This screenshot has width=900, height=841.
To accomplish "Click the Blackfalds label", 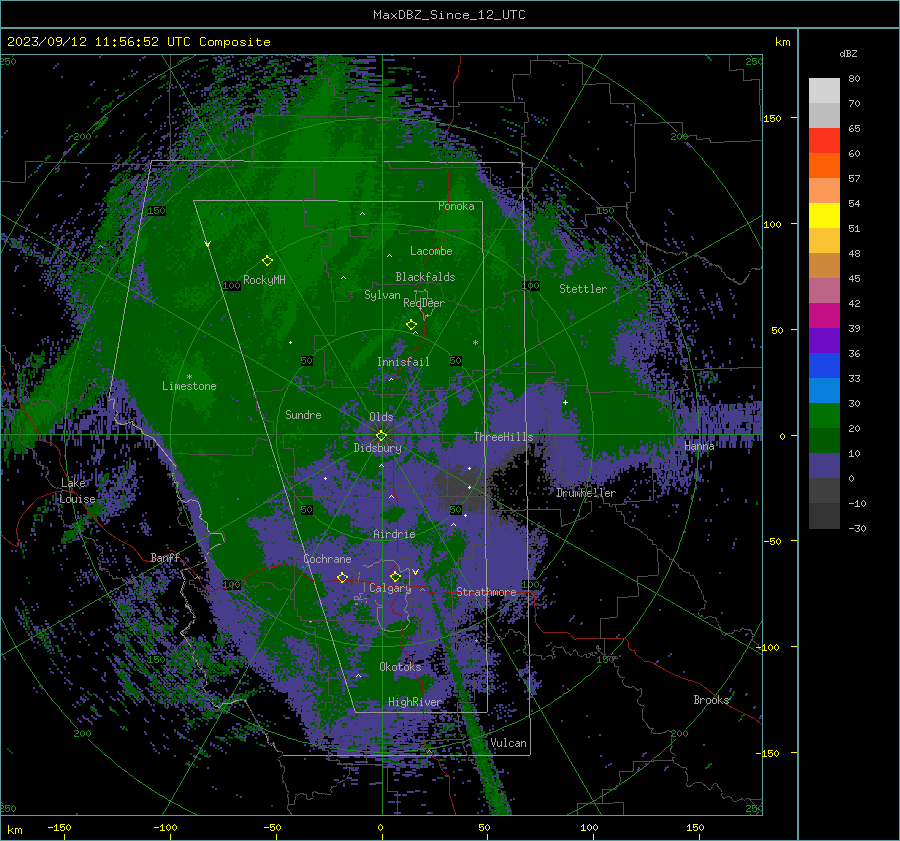I will (x=425, y=277).
